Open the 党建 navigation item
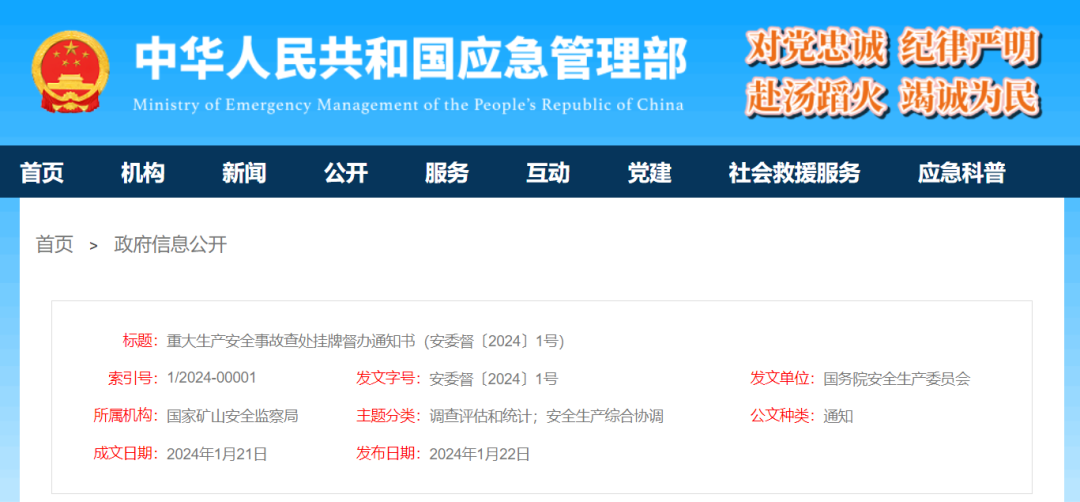 click(650, 173)
